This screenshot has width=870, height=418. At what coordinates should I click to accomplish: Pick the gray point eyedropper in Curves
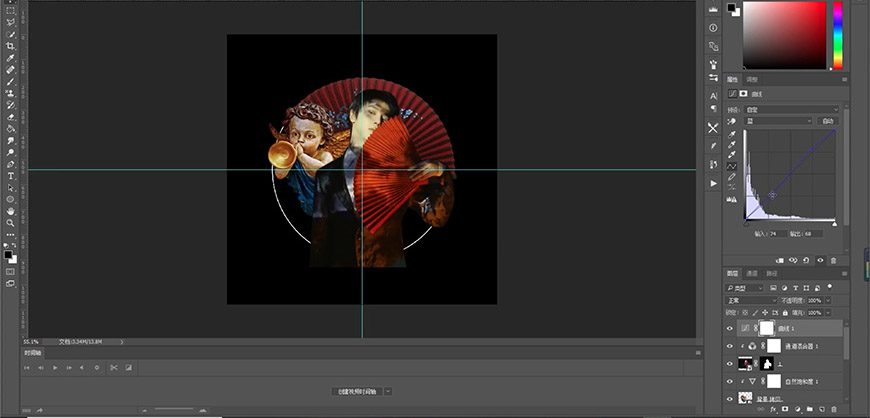[x=732, y=145]
